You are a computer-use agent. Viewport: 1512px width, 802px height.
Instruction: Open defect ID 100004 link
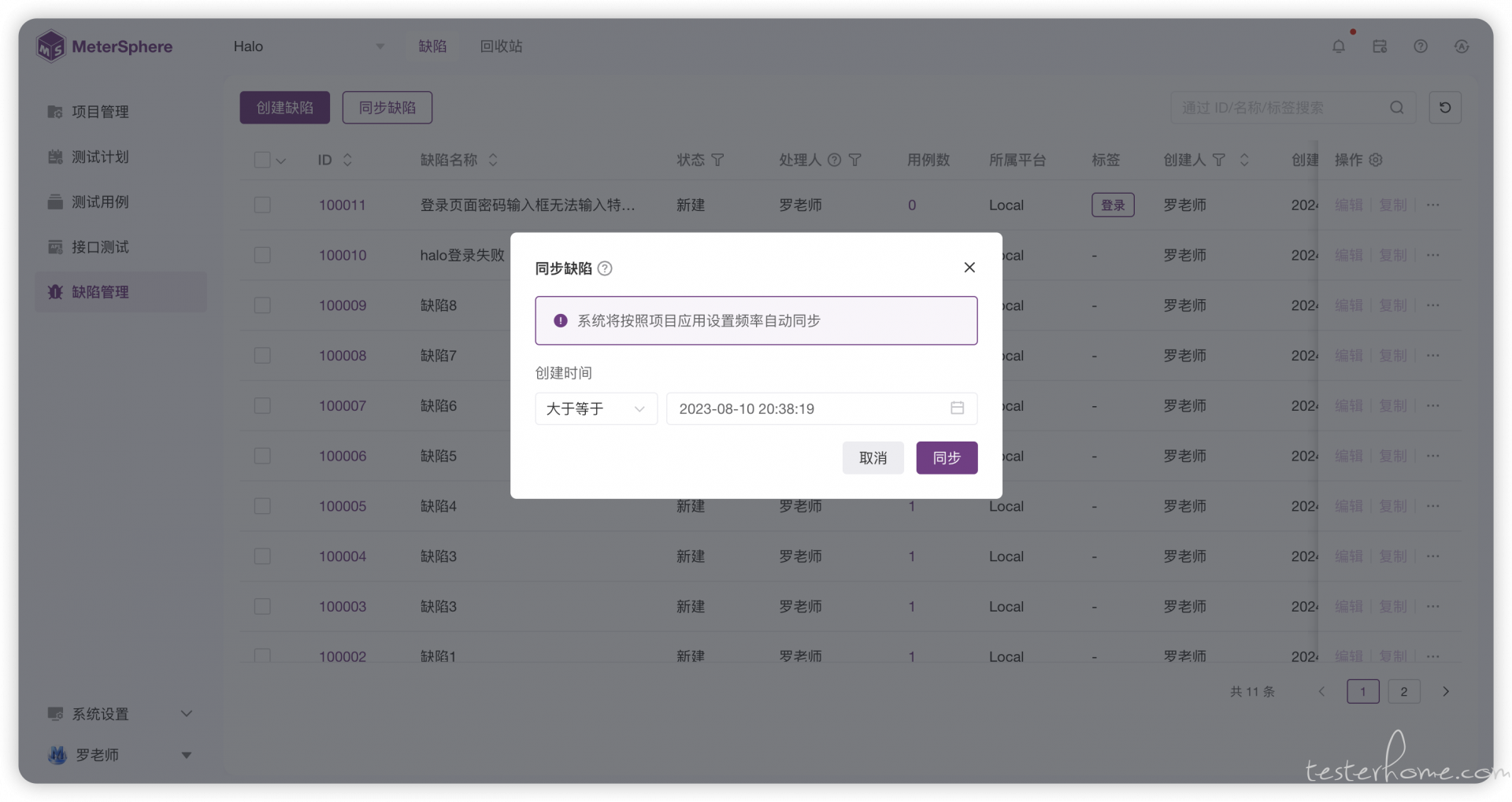click(x=343, y=556)
